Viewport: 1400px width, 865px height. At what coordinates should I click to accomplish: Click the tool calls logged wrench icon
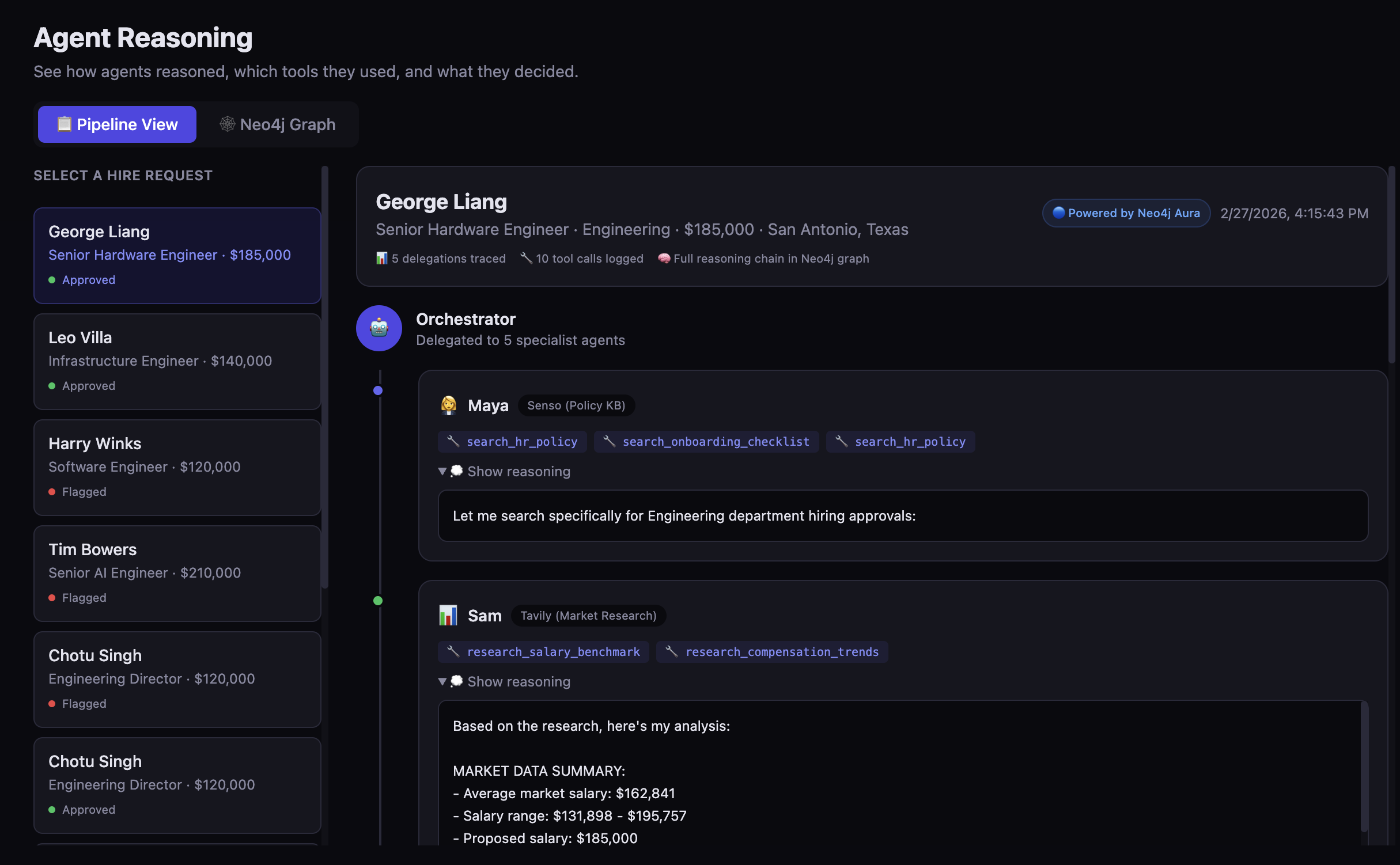526,258
